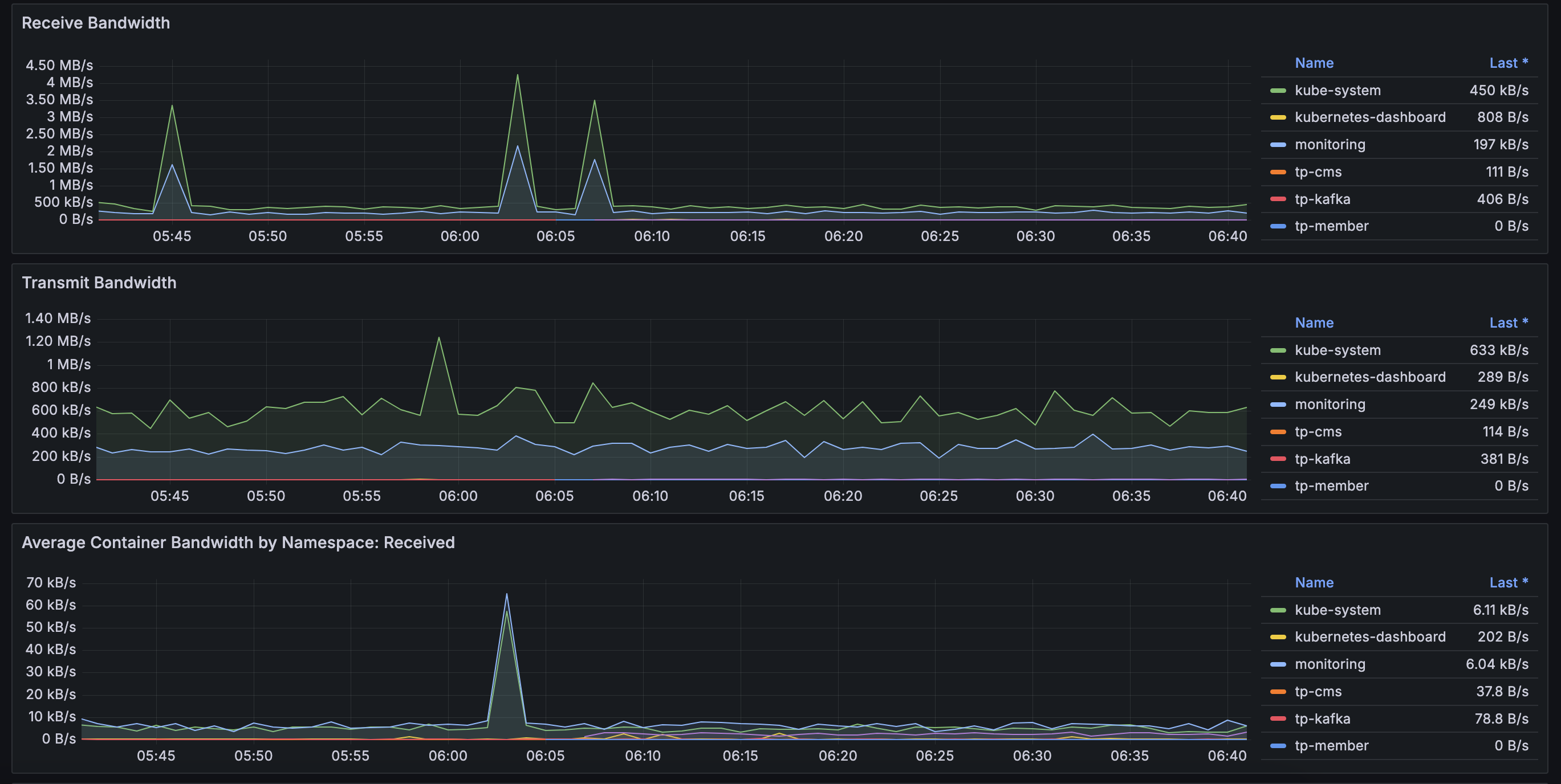Screen dimensions: 1561x784
Task: Click the 249 kB/s monitoring value
Action: click(1499, 405)
